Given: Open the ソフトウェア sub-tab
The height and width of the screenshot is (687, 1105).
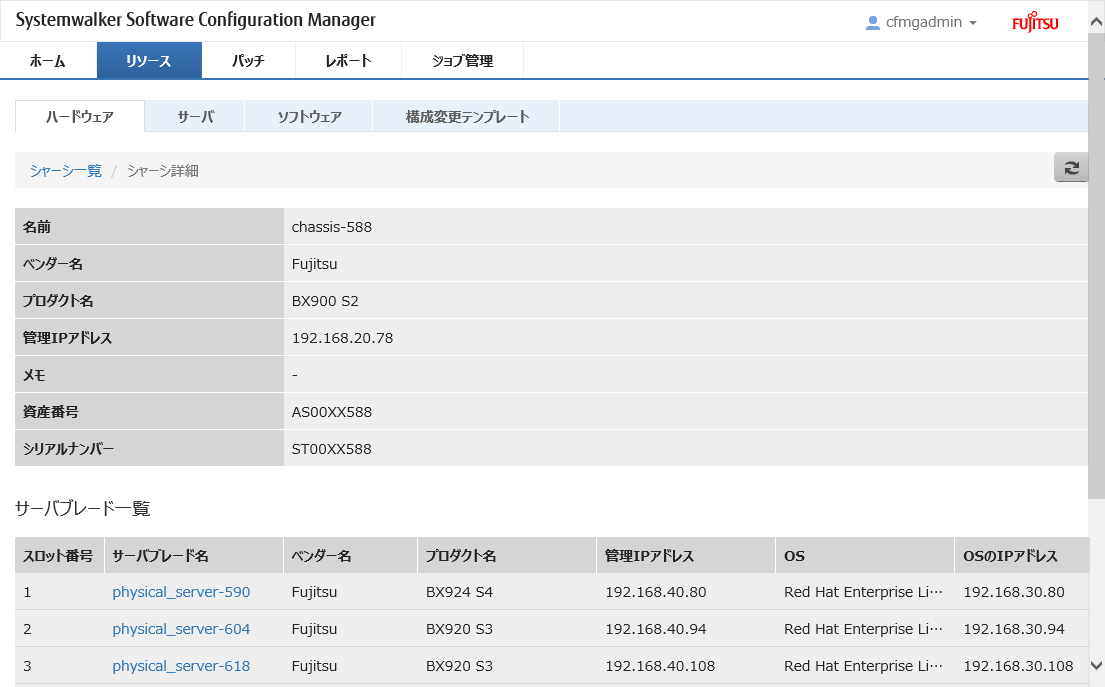Looking at the screenshot, I should coord(309,116).
